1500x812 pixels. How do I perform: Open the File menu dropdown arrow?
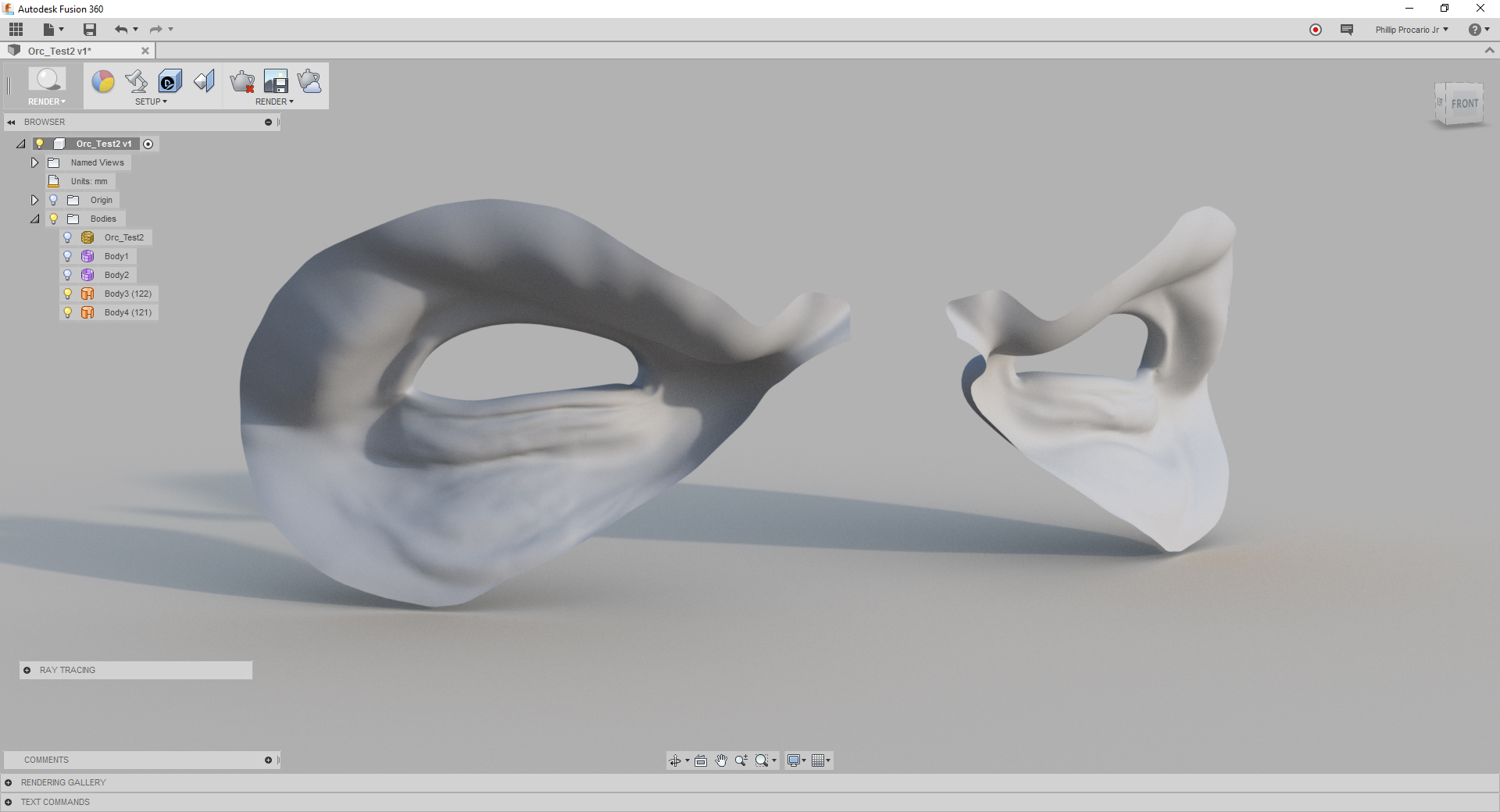pyautogui.click(x=62, y=30)
